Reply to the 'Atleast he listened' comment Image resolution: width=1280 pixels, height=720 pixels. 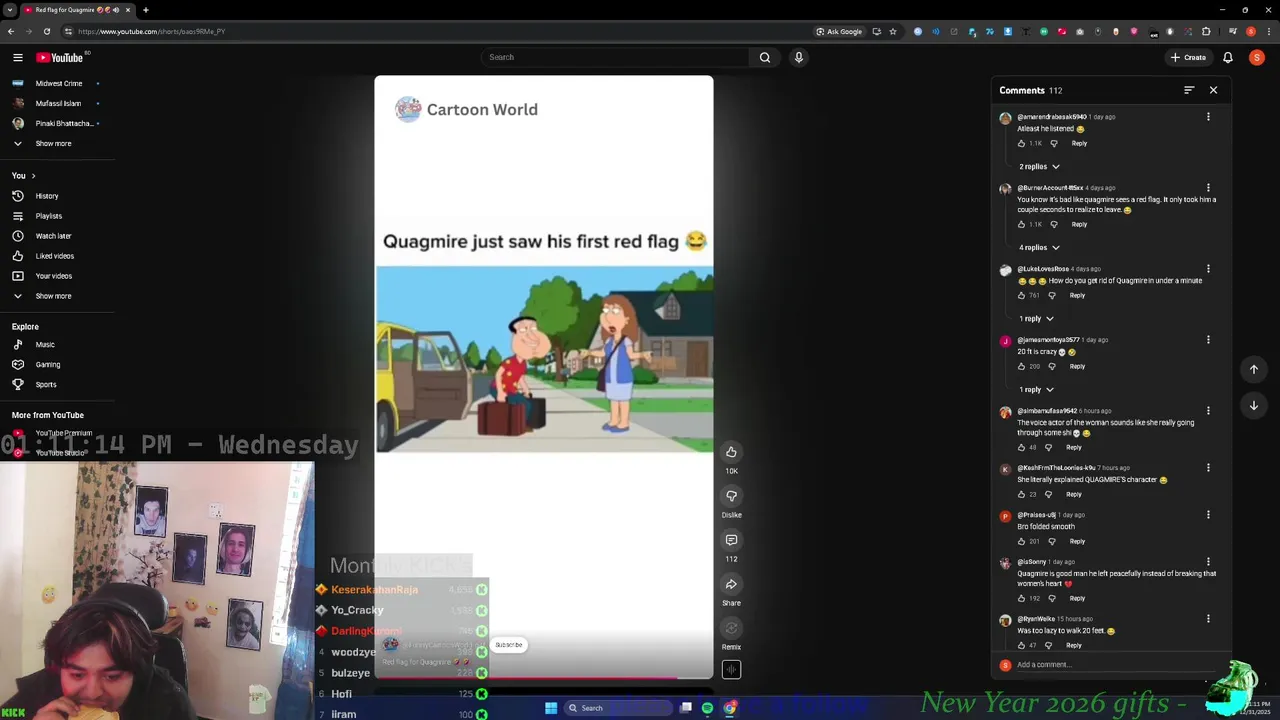pos(1079,143)
